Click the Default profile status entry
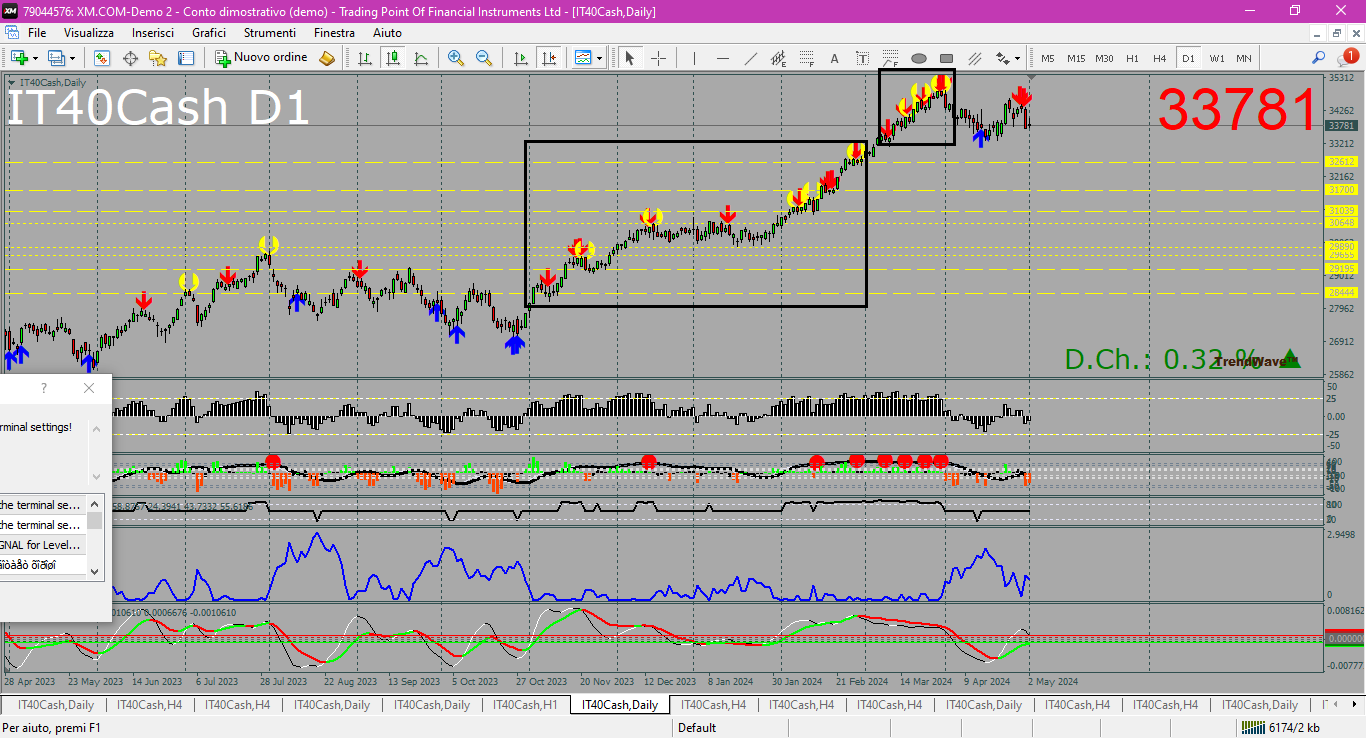This screenshot has width=1366, height=738. click(697, 728)
